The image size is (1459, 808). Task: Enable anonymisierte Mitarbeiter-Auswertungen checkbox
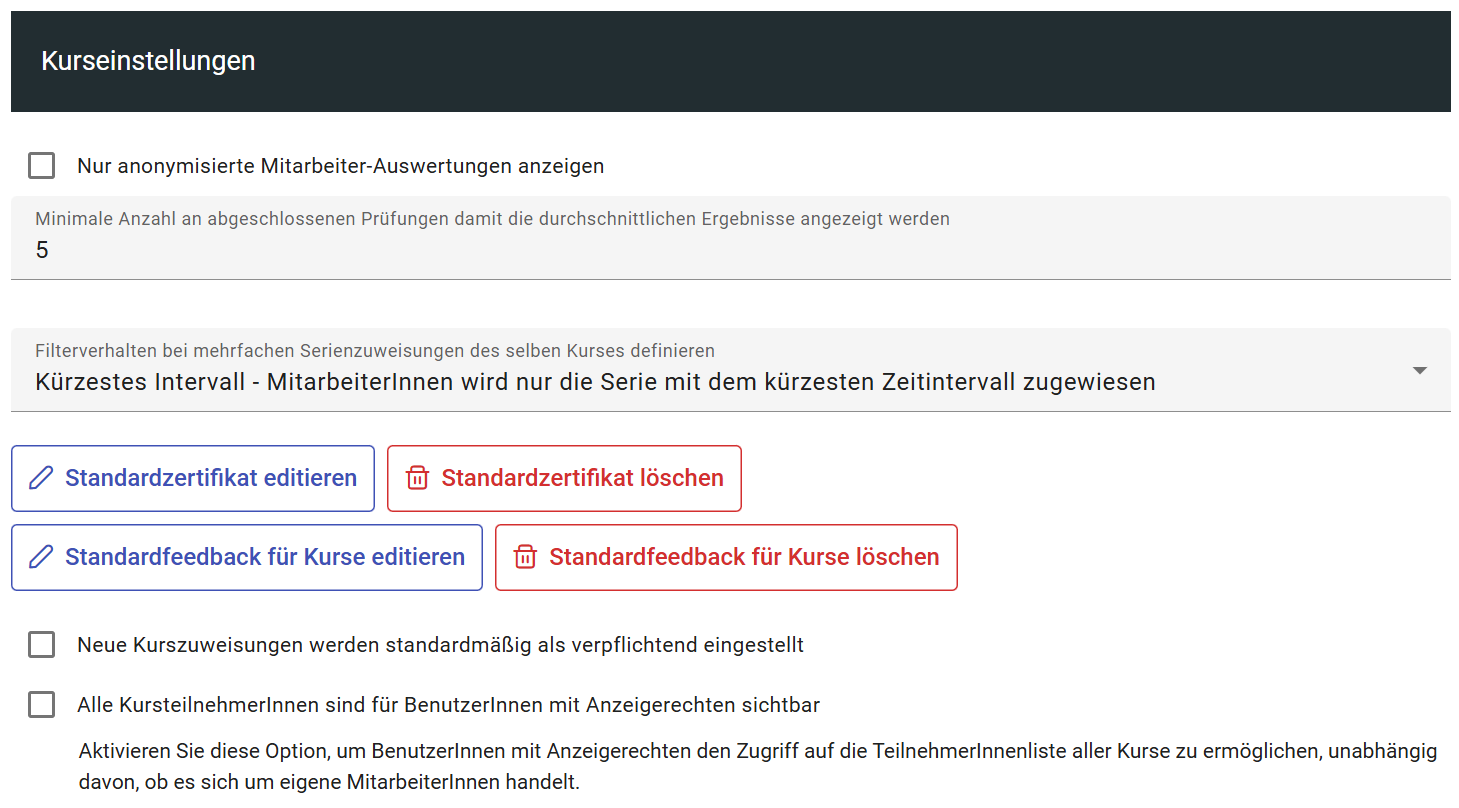(x=42, y=166)
